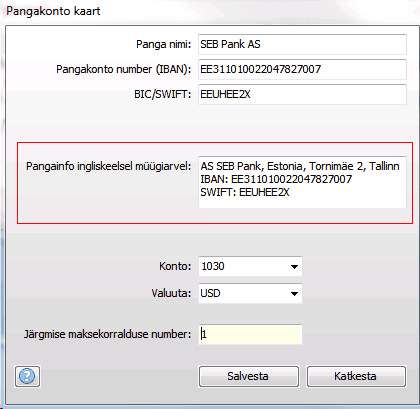Edit the Pangainfo ingliskeelsel müügiarvel text area

[x=302, y=182]
